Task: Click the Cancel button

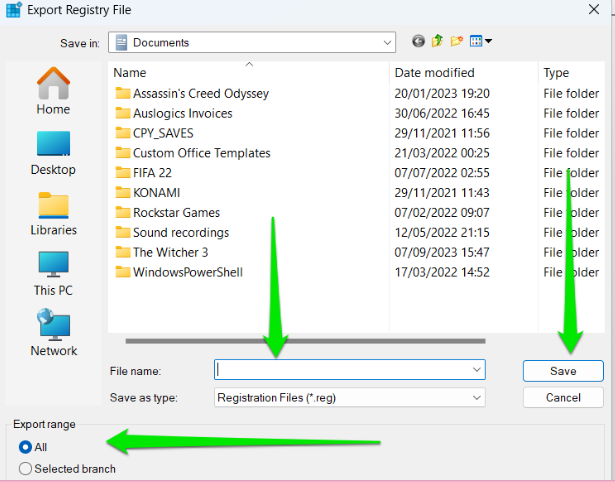Action: point(563,397)
